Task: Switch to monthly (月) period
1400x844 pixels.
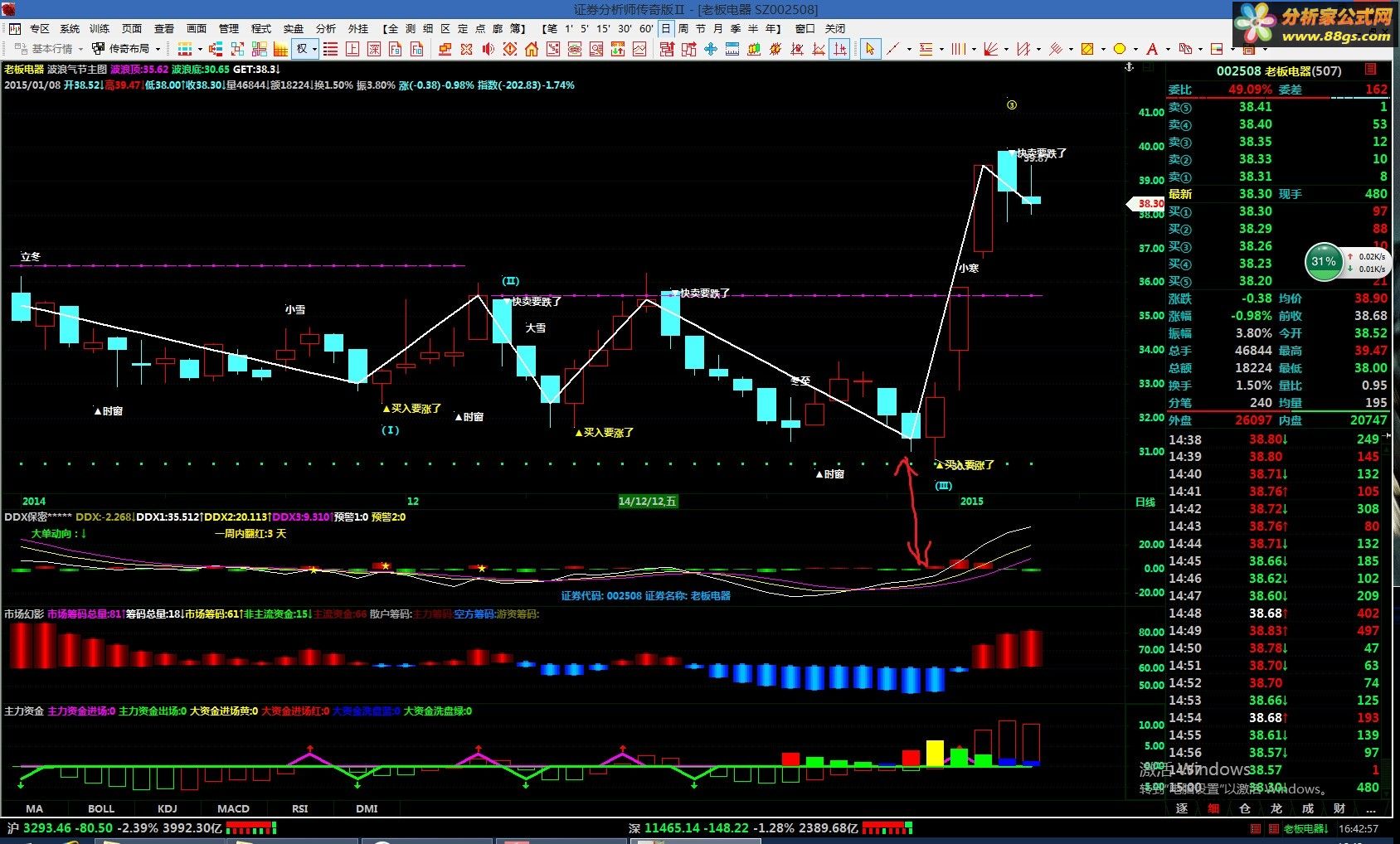Action: (717, 28)
